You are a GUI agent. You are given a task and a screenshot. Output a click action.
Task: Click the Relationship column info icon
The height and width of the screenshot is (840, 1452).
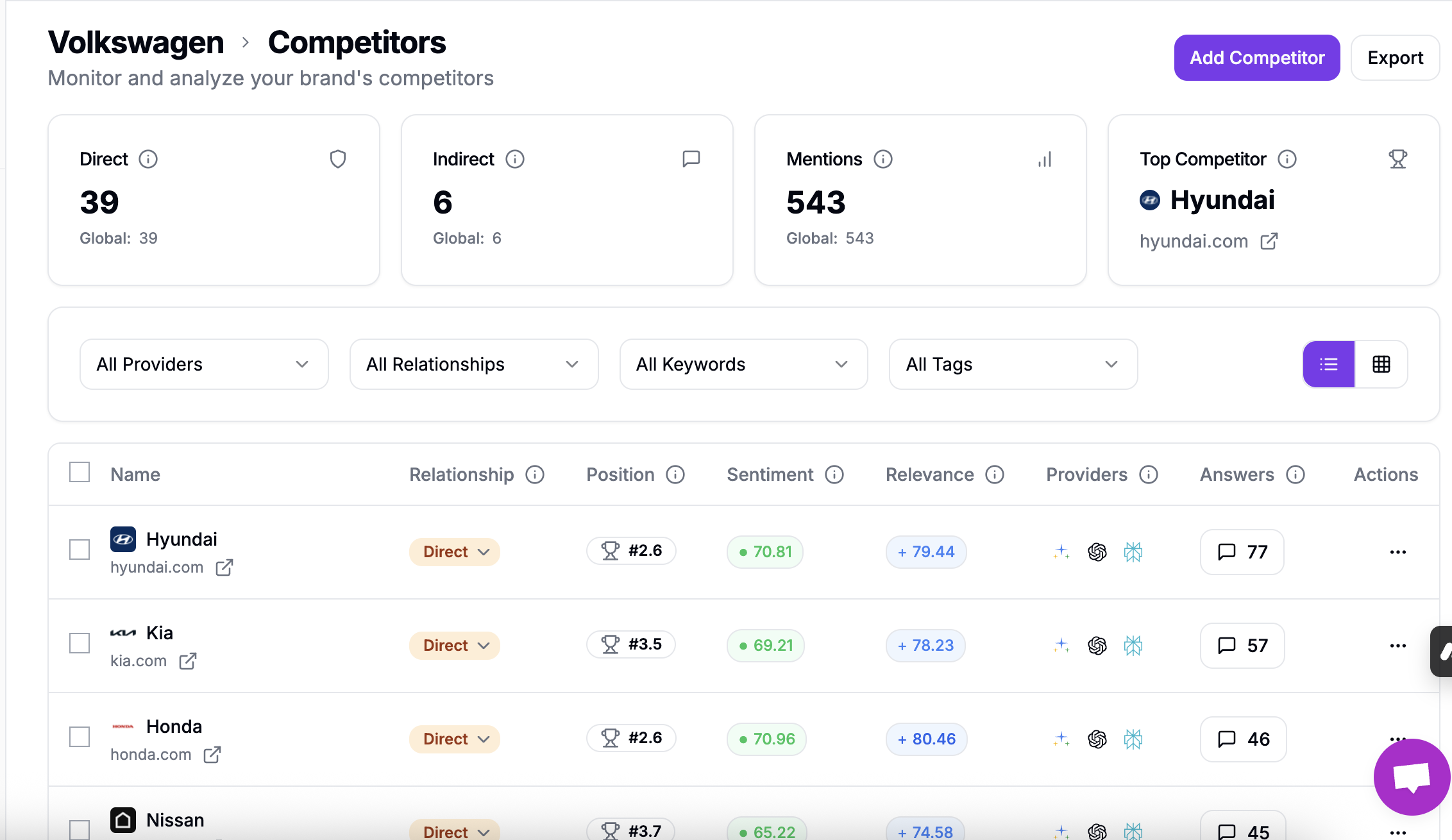pyautogui.click(x=535, y=475)
